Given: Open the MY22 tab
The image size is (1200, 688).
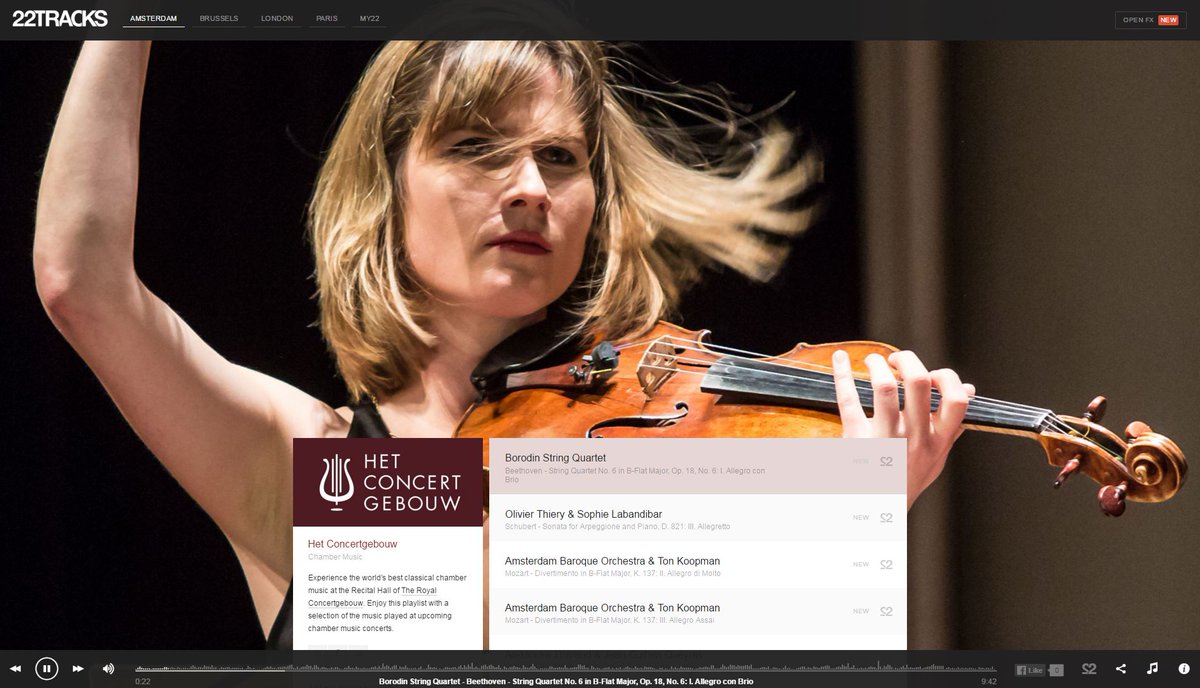Looking at the screenshot, I should [x=370, y=19].
